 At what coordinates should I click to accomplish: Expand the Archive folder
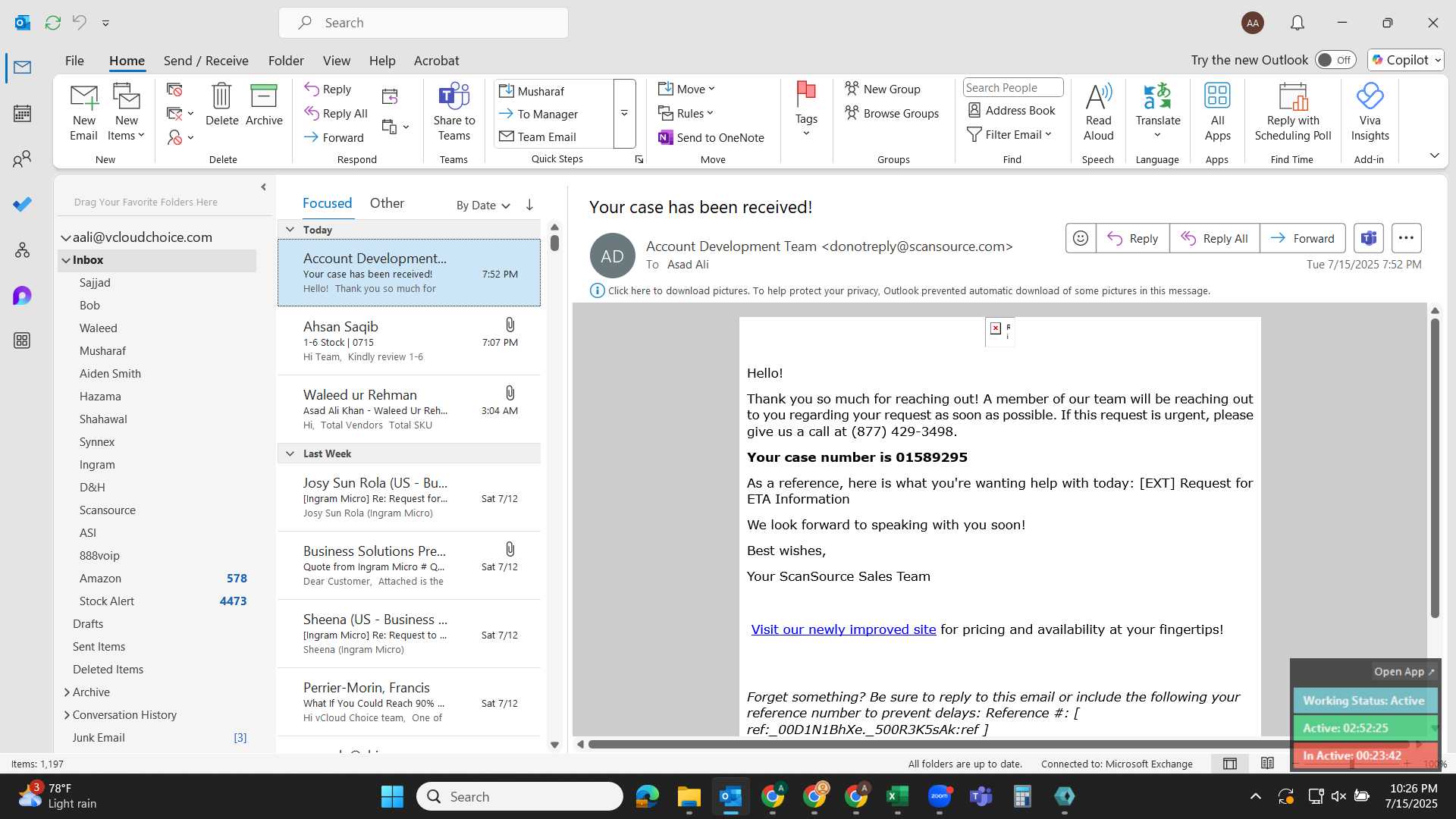tap(67, 692)
